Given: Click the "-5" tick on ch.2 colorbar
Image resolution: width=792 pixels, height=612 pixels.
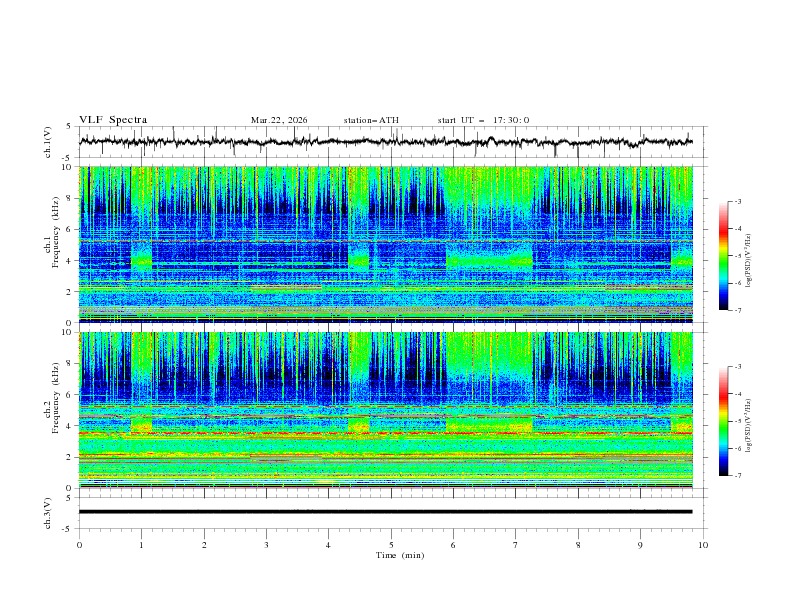Looking at the screenshot, I should pyautogui.click(x=738, y=421).
